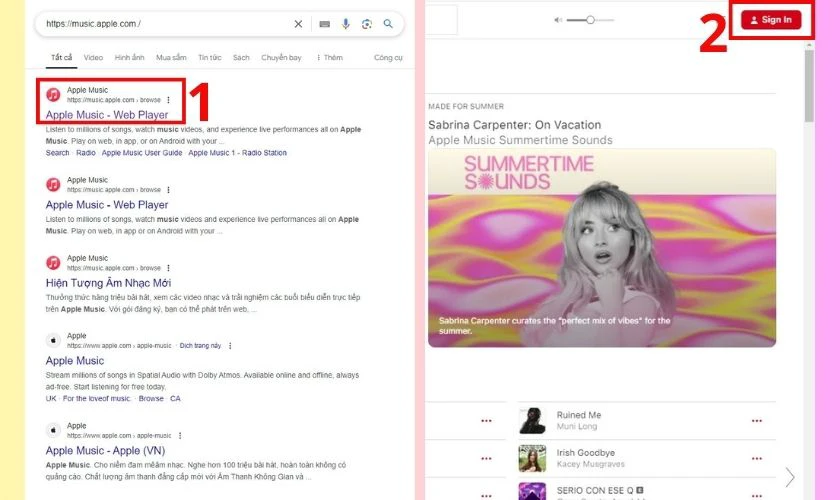Click Dịch trang này translate link

click(200, 346)
